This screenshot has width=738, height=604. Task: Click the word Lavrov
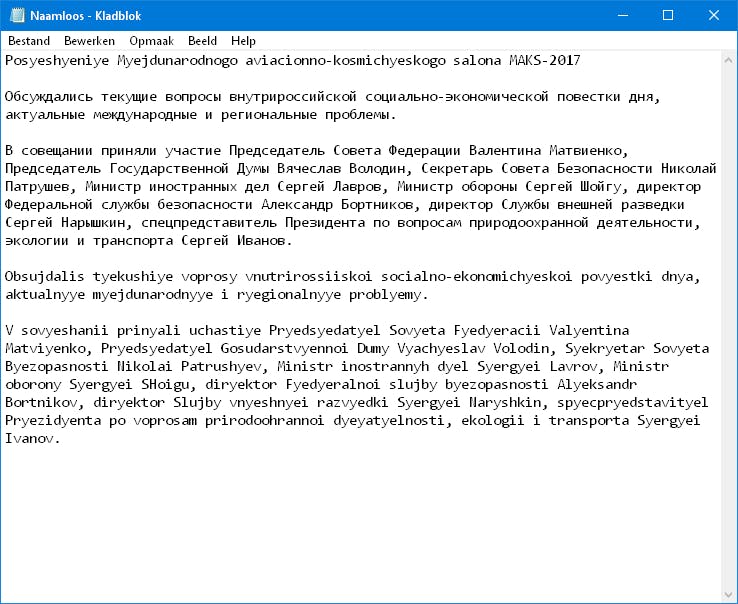(x=573, y=366)
